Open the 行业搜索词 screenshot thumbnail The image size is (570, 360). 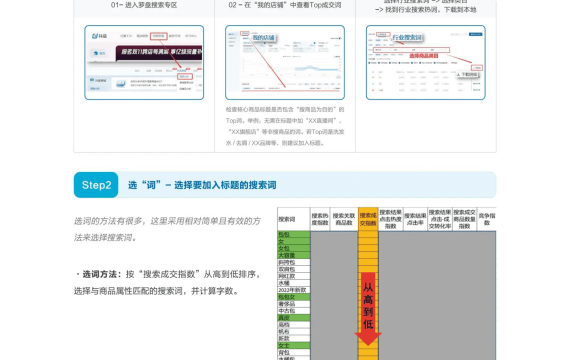point(426,63)
